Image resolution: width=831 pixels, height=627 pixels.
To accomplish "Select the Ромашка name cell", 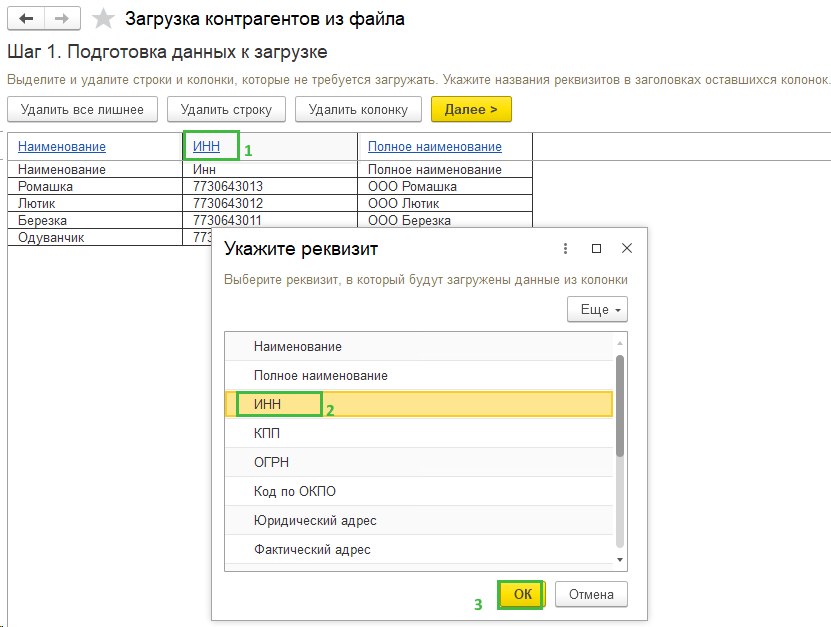I will [95, 187].
